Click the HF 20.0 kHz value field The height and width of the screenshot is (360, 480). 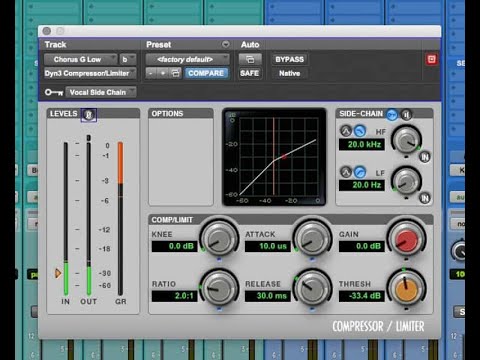[362, 144]
